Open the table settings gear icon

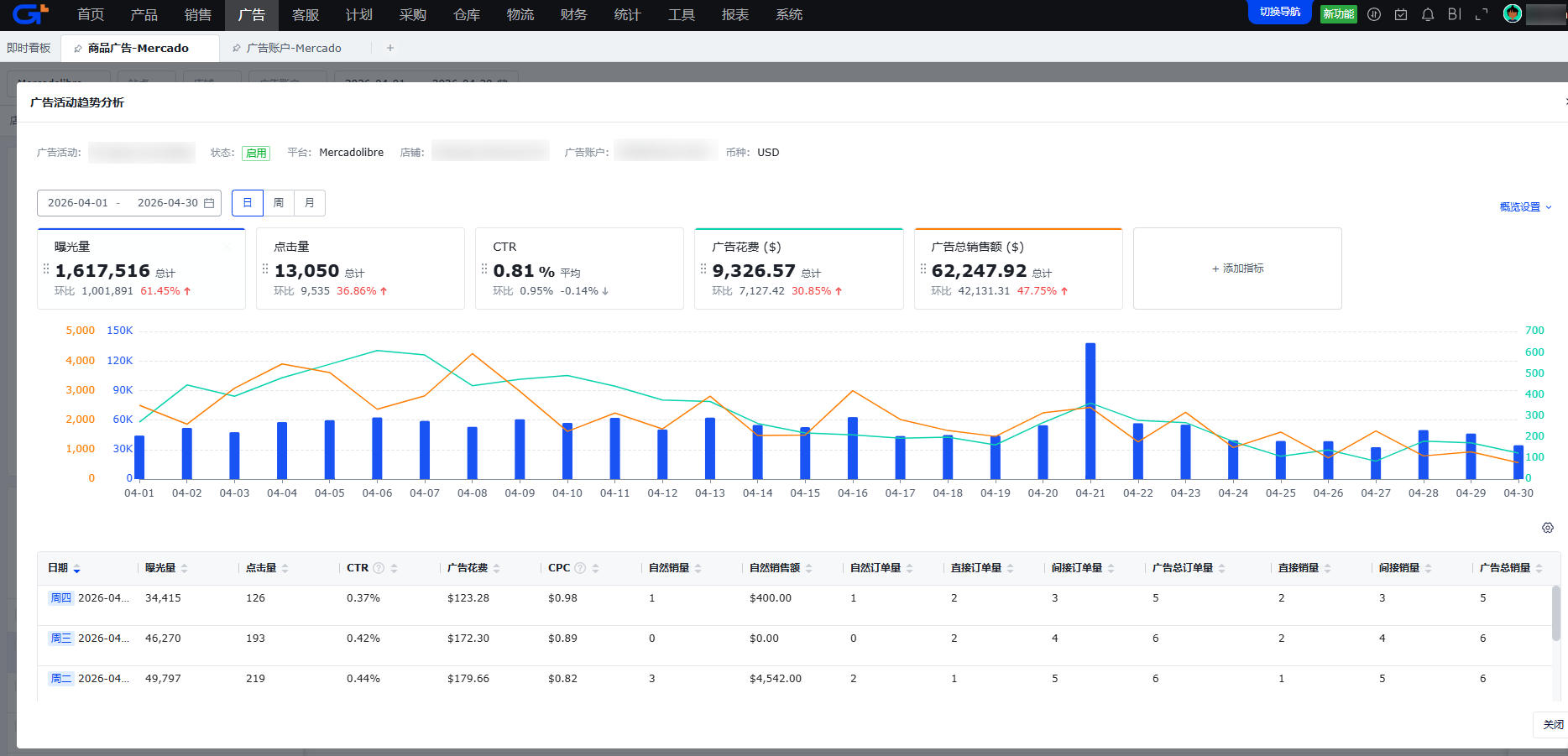[1548, 528]
